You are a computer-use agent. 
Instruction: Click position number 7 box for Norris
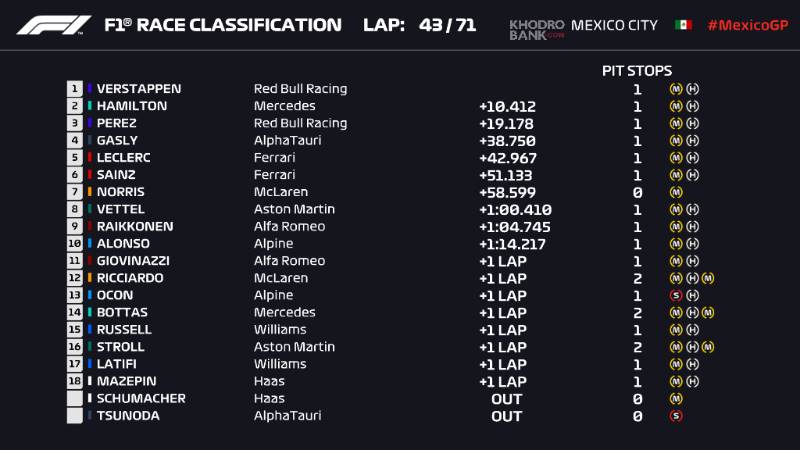click(x=74, y=192)
